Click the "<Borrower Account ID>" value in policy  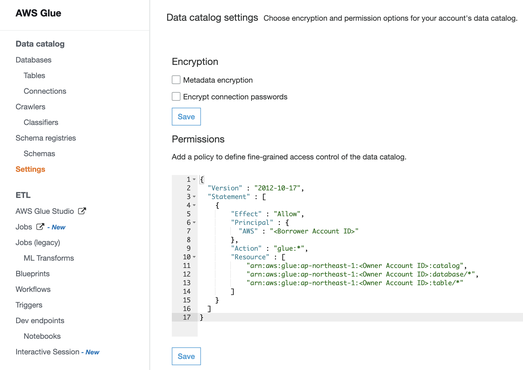[314, 231]
